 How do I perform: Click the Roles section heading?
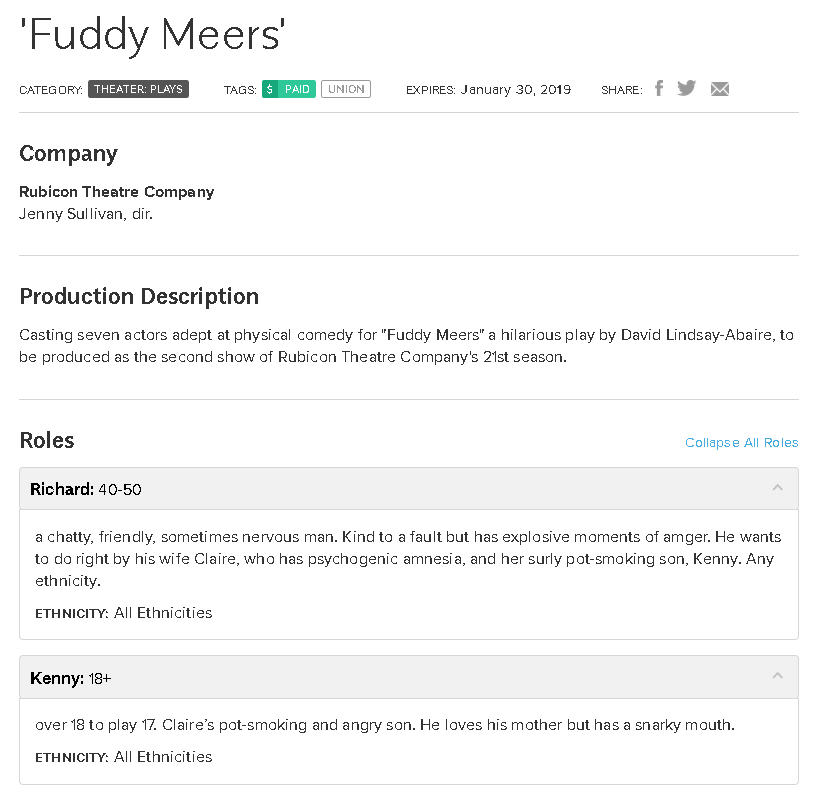coord(47,440)
